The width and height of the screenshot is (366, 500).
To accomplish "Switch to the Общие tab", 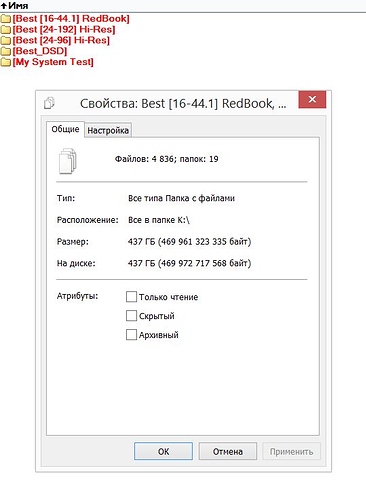I will 65,129.
